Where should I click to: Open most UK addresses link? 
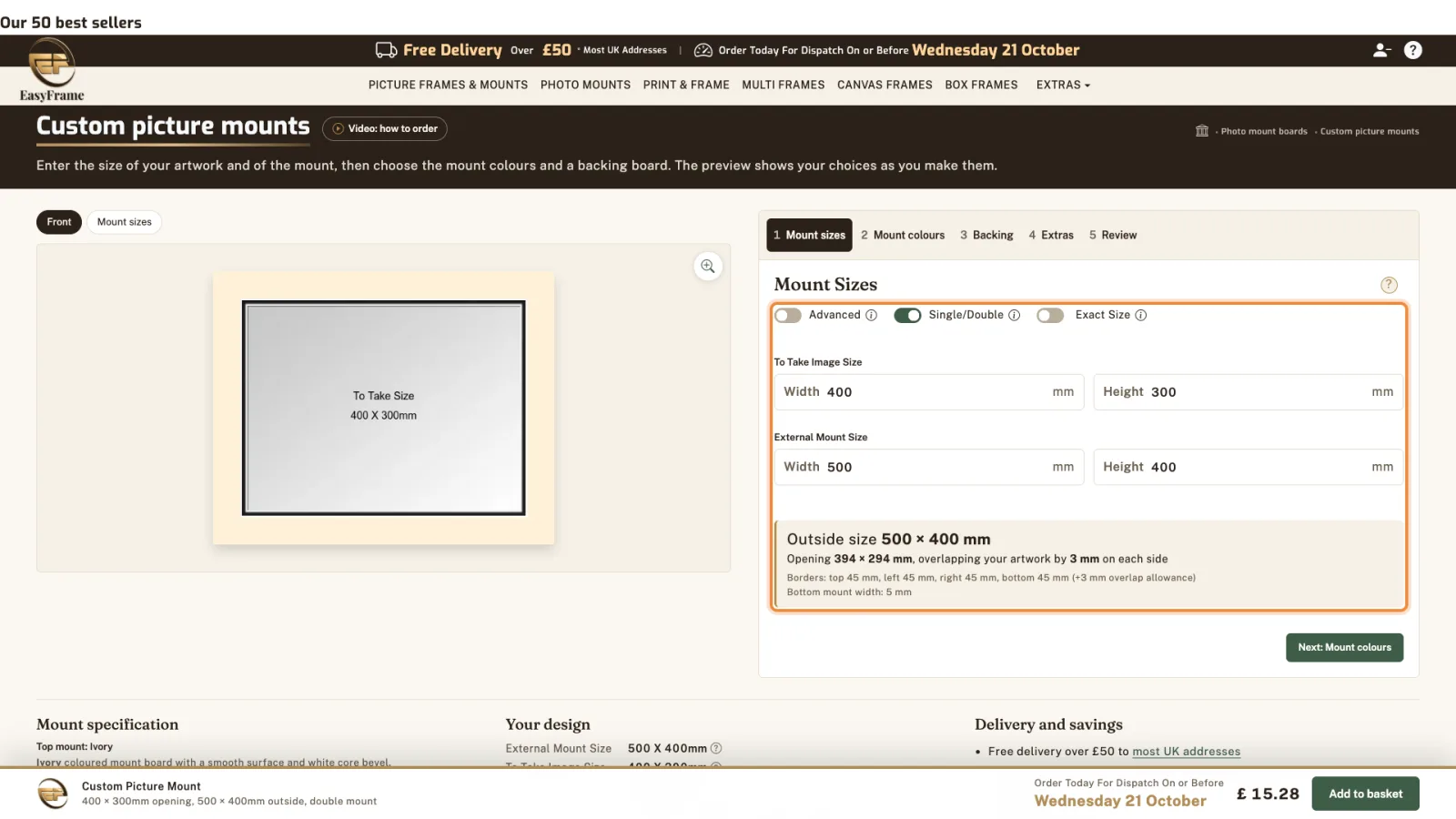[1186, 752]
